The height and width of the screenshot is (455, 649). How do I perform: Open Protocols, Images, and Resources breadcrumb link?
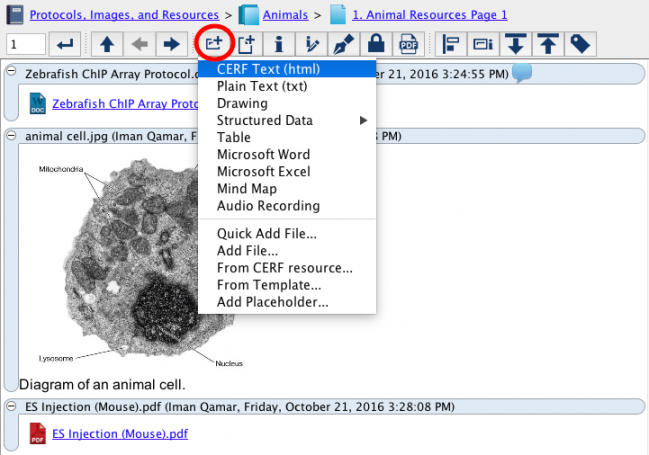coord(124,15)
